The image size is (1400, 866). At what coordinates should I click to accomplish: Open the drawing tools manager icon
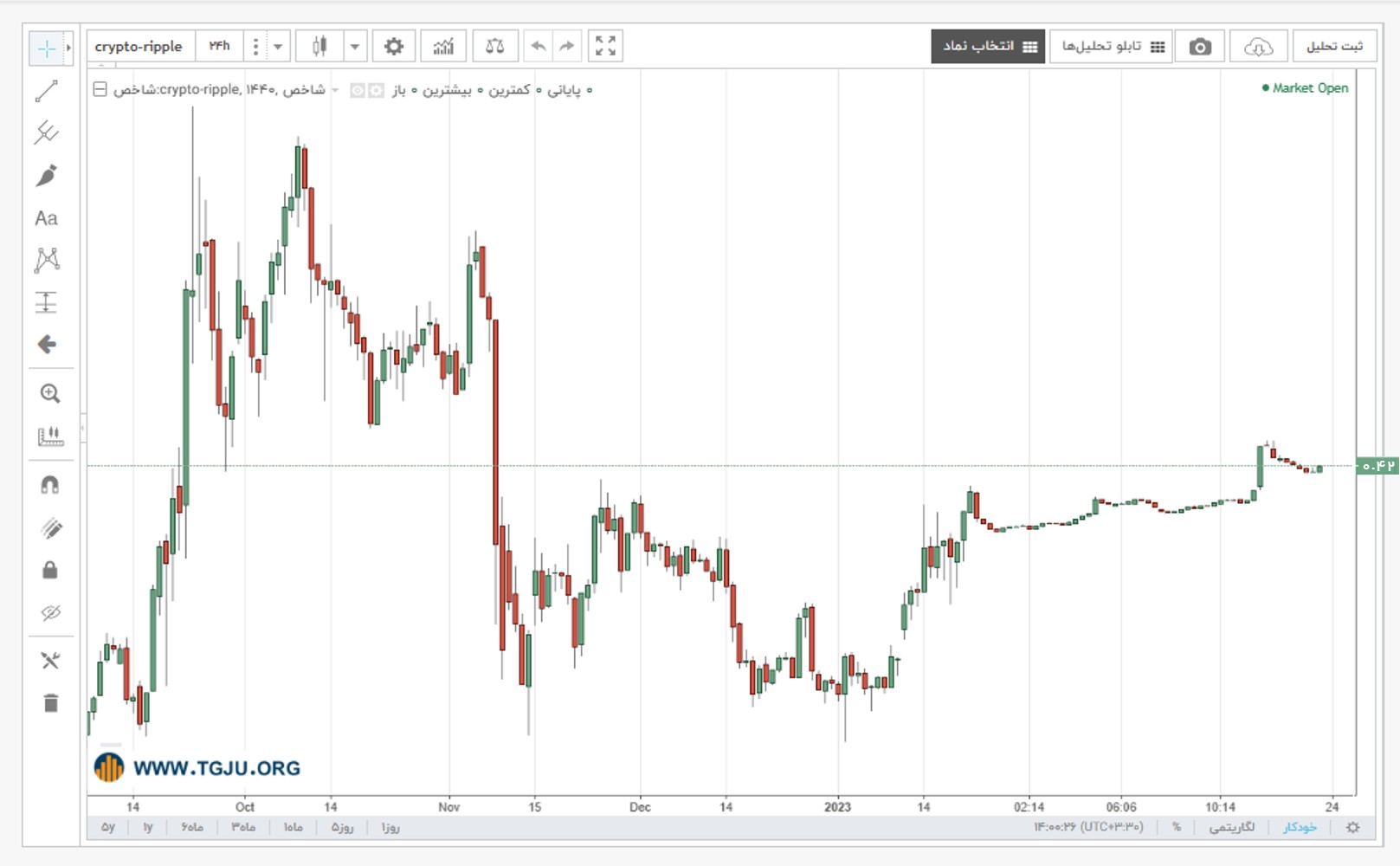coord(50,661)
